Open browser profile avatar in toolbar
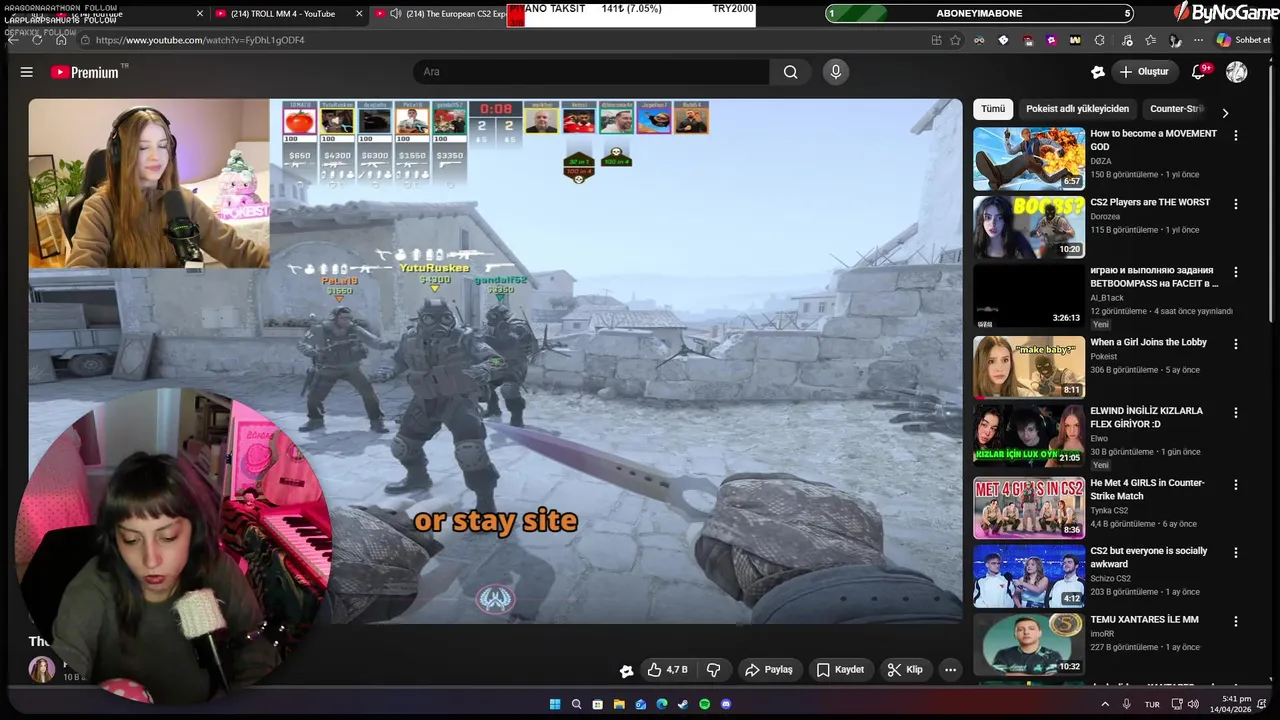 1175,40
